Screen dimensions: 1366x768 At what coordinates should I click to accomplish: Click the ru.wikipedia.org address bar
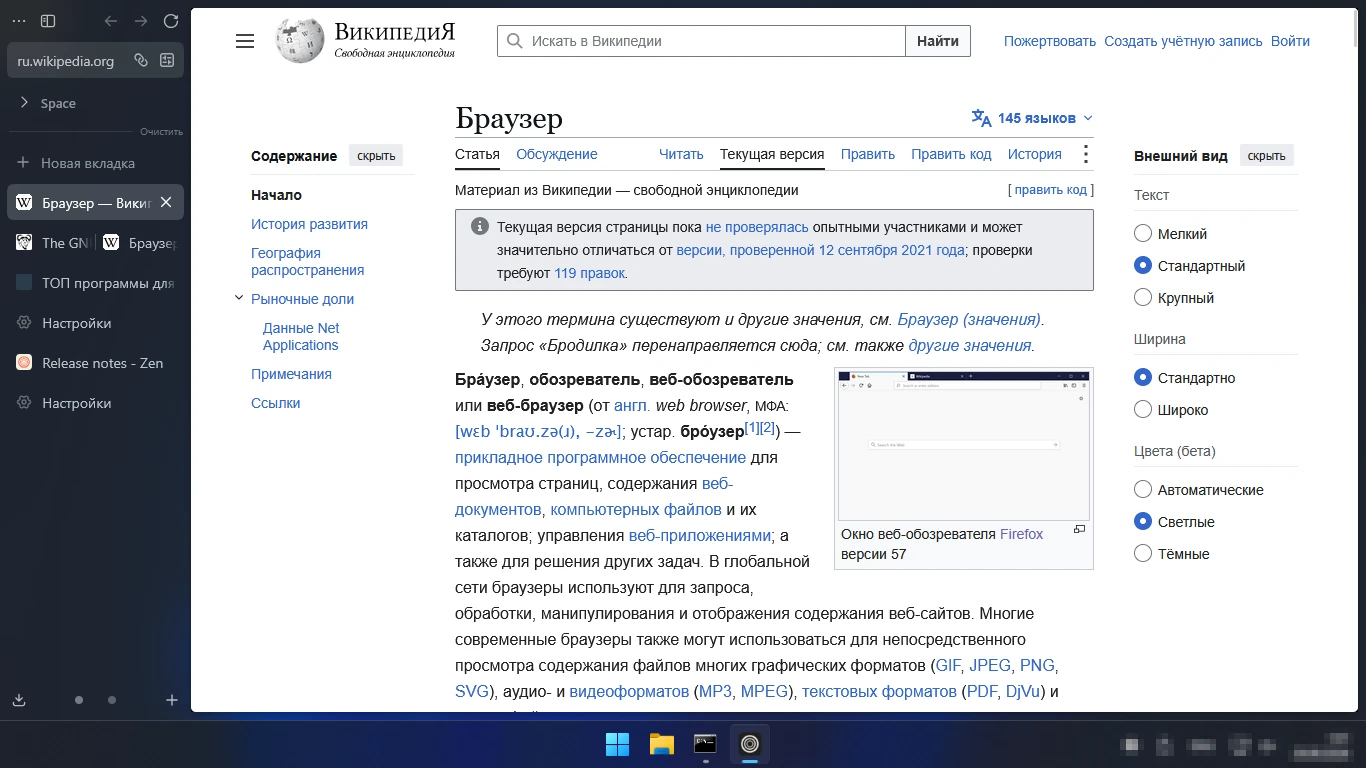68,60
